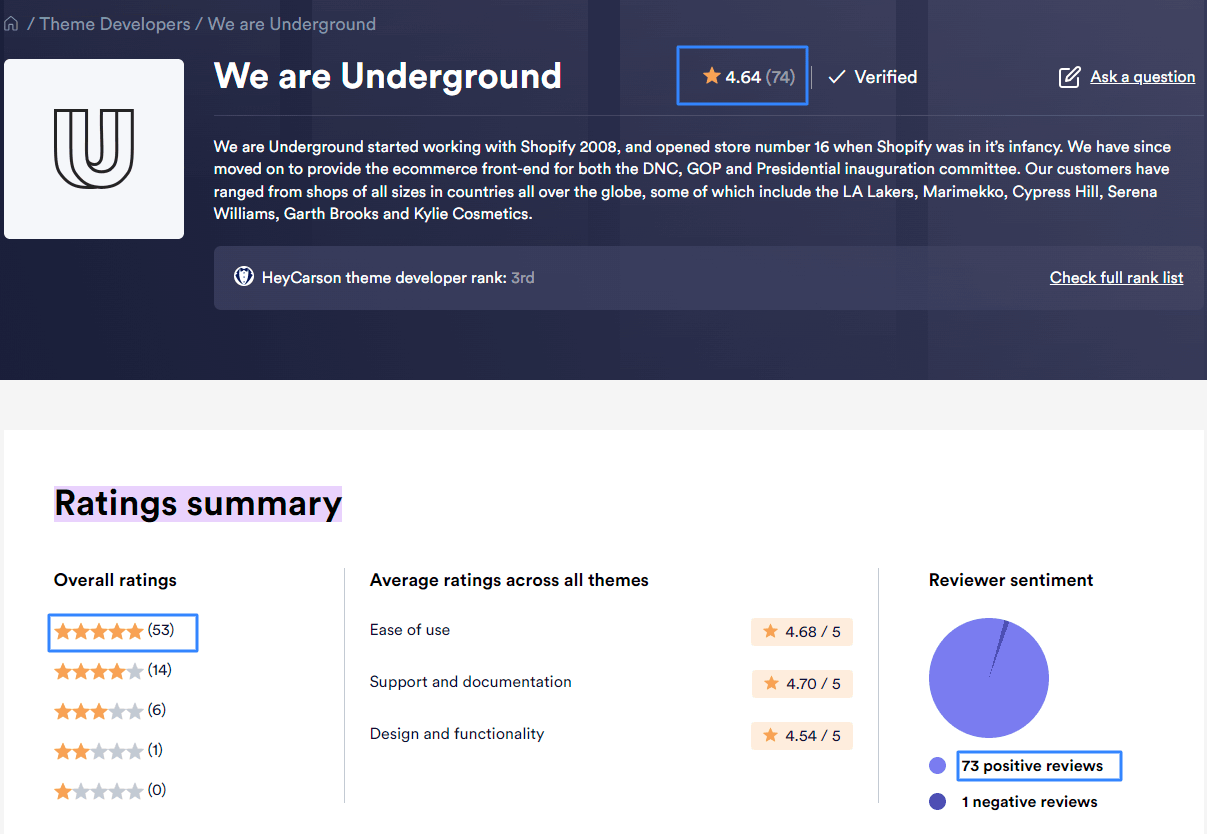The width and height of the screenshot is (1207, 834).
Task: Click the Design and functionality label
Action: pos(457,734)
